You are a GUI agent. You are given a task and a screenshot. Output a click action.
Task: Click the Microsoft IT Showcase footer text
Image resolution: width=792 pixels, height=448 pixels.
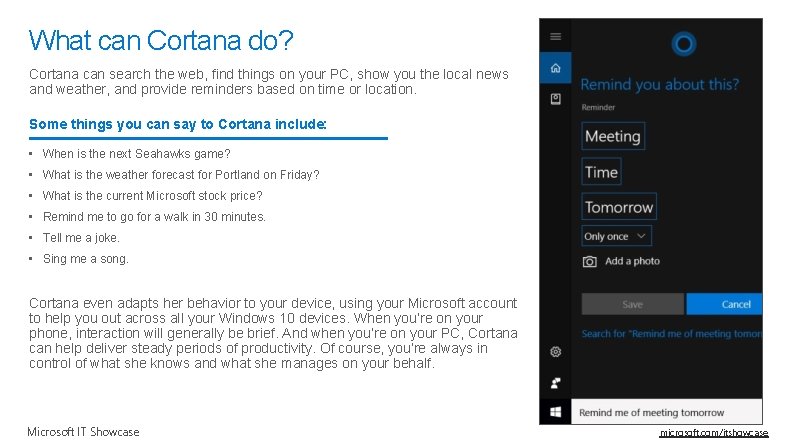click(x=83, y=432)
